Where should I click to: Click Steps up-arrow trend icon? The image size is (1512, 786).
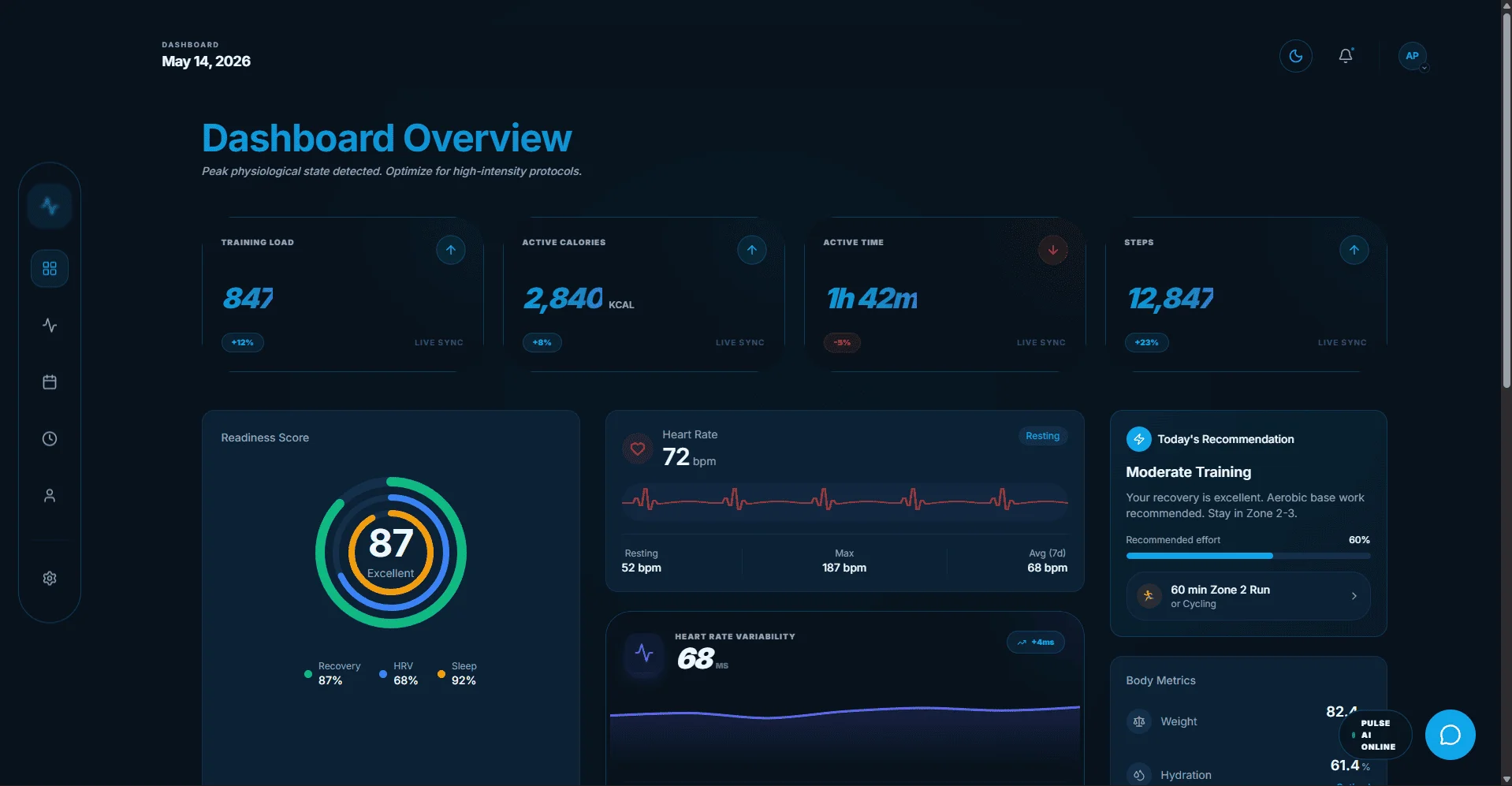point(1354,250)
